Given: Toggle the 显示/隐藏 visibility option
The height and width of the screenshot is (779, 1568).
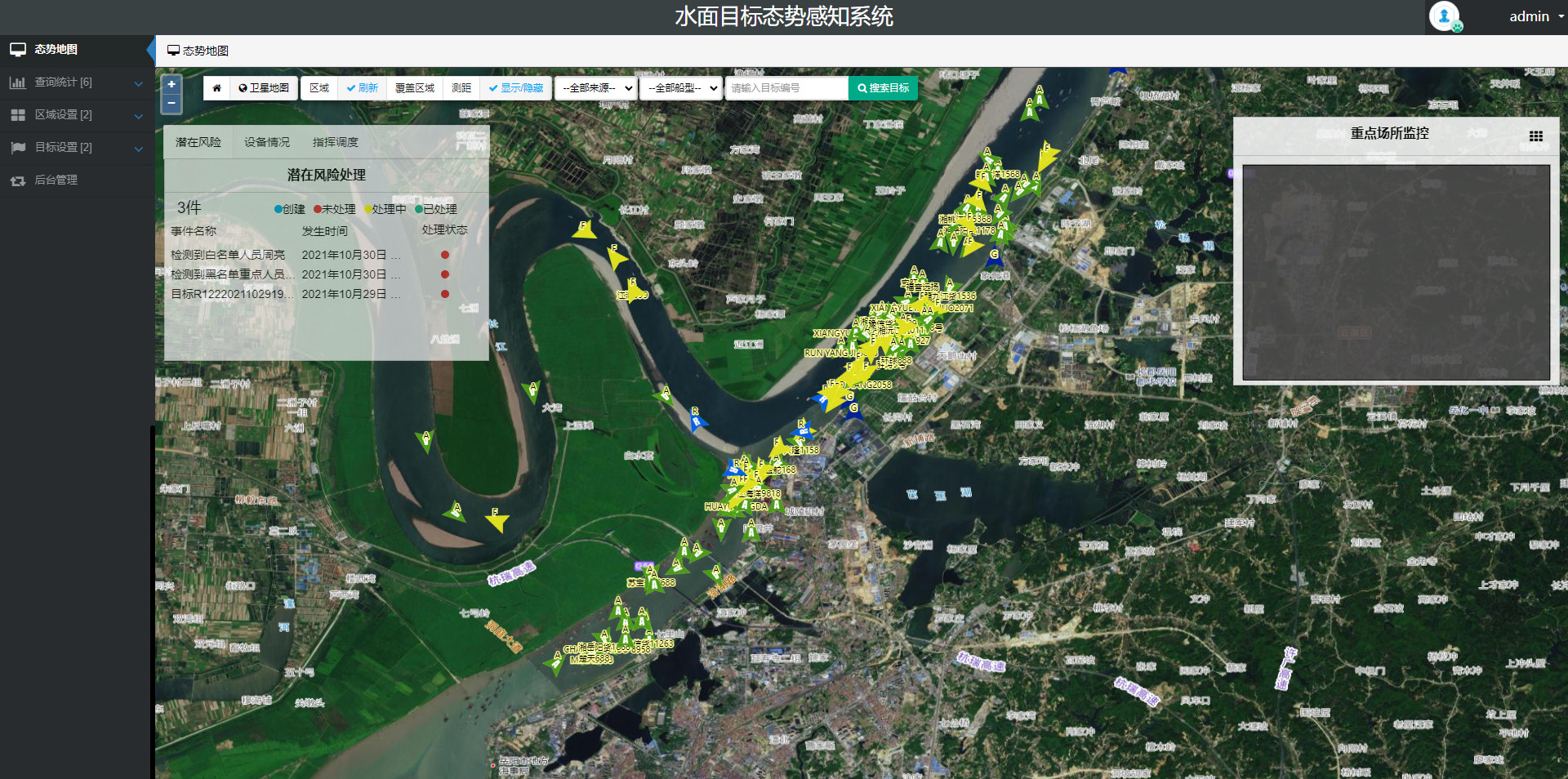Looking at the screenshot, I should [x=516, y=88].
